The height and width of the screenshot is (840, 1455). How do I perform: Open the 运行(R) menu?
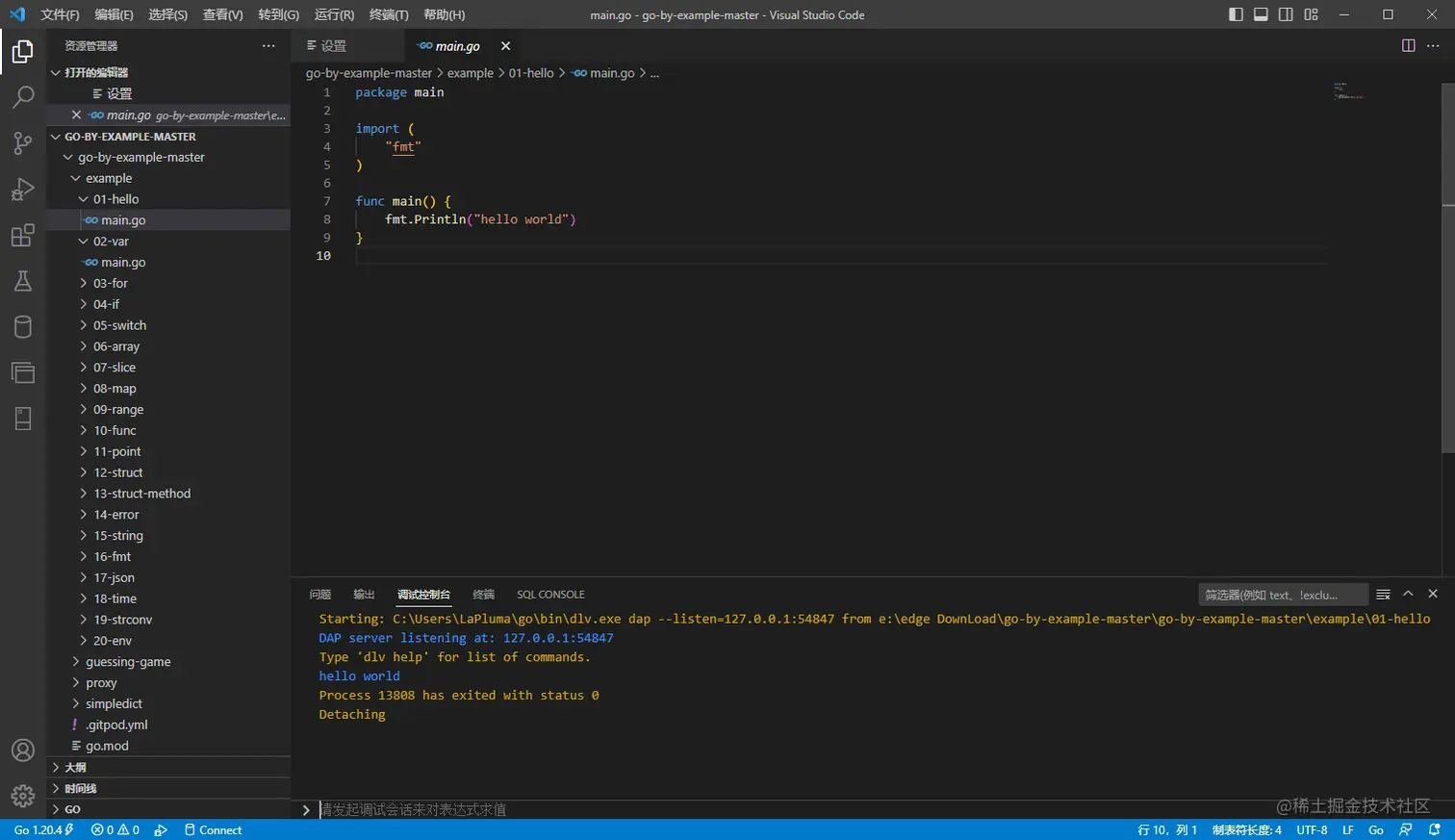pyautogui.click(x=334, y=14)
